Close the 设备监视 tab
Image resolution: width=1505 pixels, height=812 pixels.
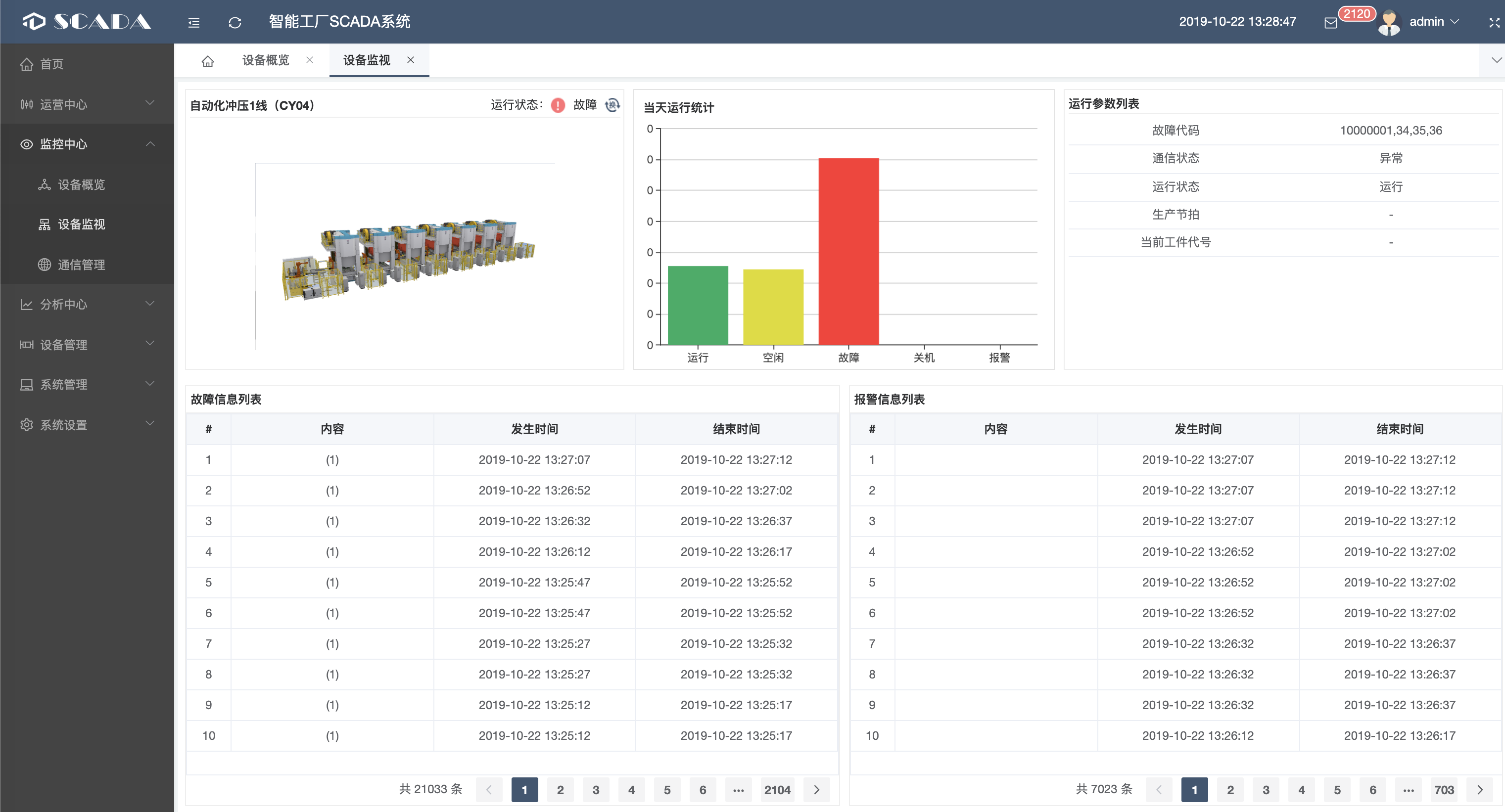tap(411, 60)
